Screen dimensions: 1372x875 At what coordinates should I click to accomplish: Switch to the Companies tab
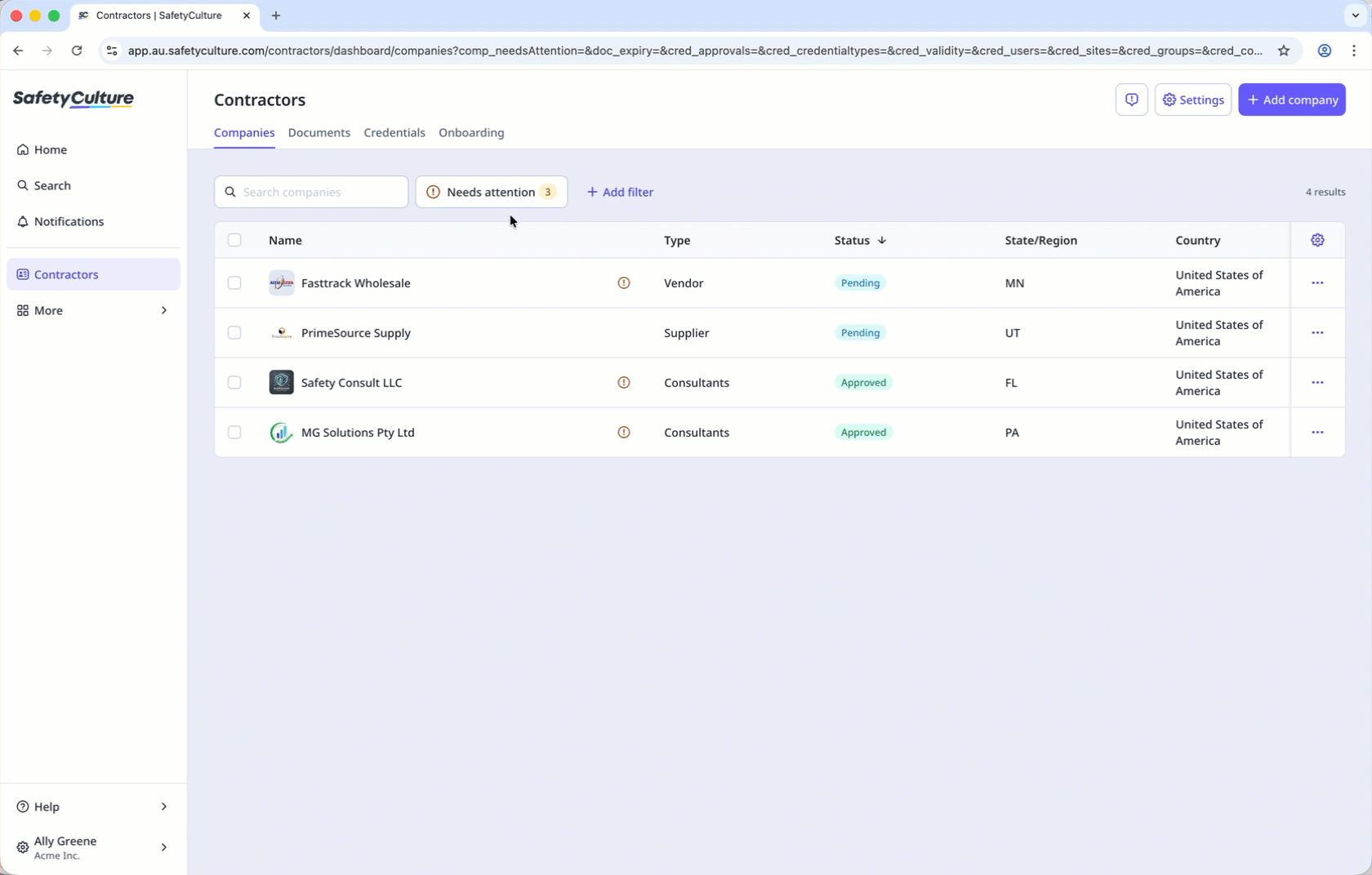[244, 133]
